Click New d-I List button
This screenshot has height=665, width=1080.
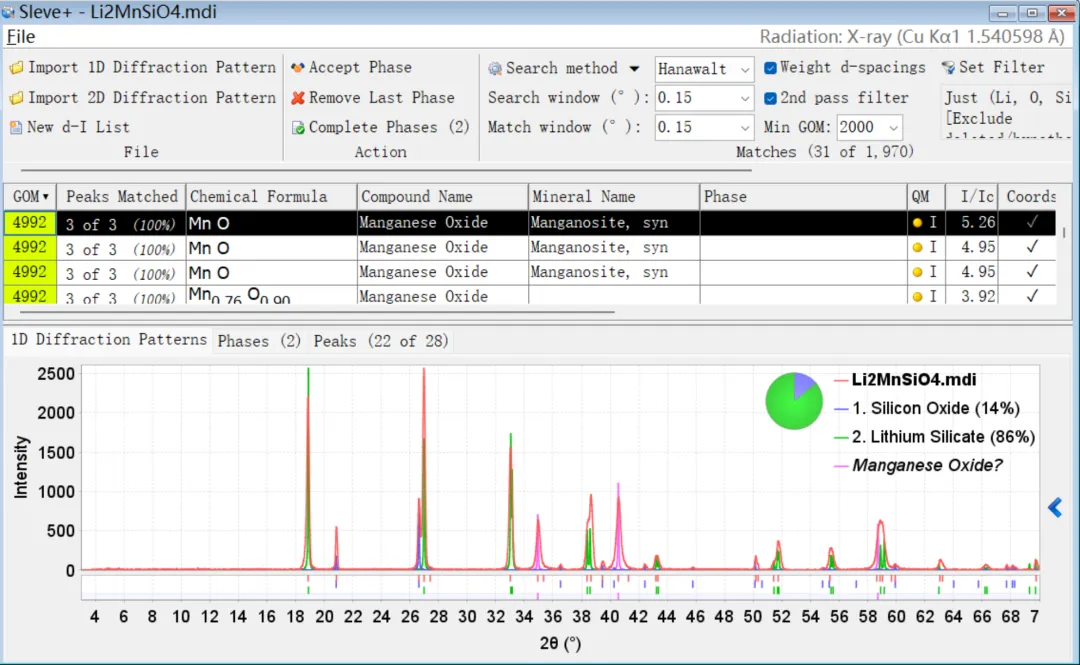[70, 127]
